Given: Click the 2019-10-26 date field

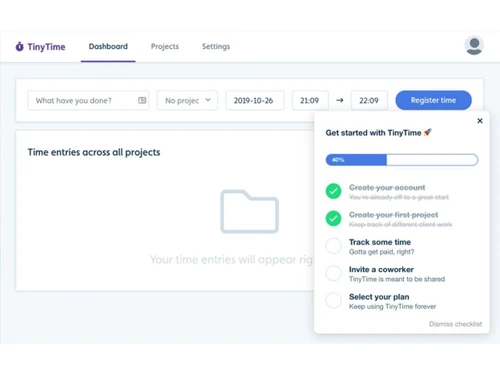Looking at the screenshot, I should [255, 100].
